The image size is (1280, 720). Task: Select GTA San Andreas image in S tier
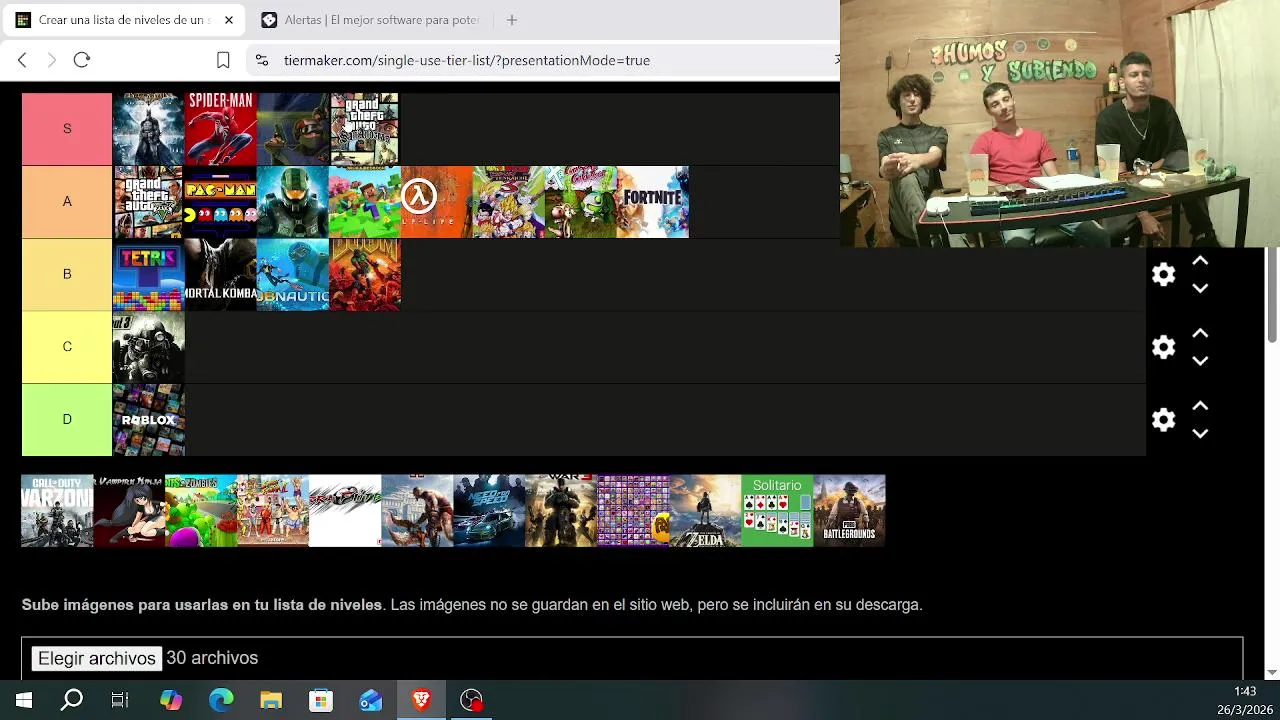coord(364,129)
